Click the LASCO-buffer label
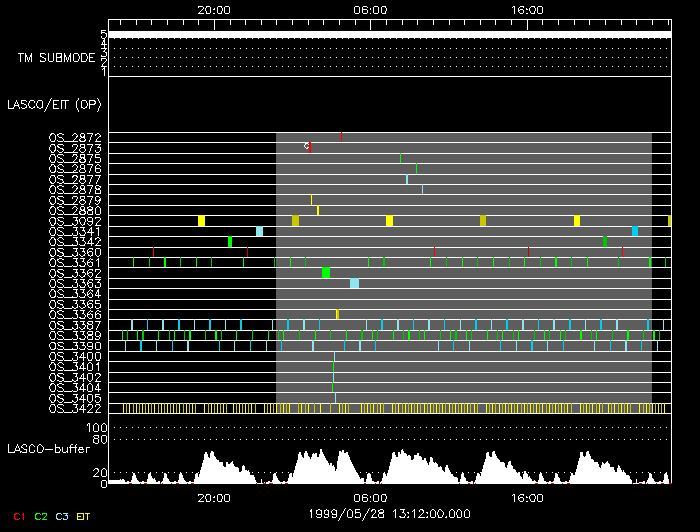 click(x=48, y=448)
